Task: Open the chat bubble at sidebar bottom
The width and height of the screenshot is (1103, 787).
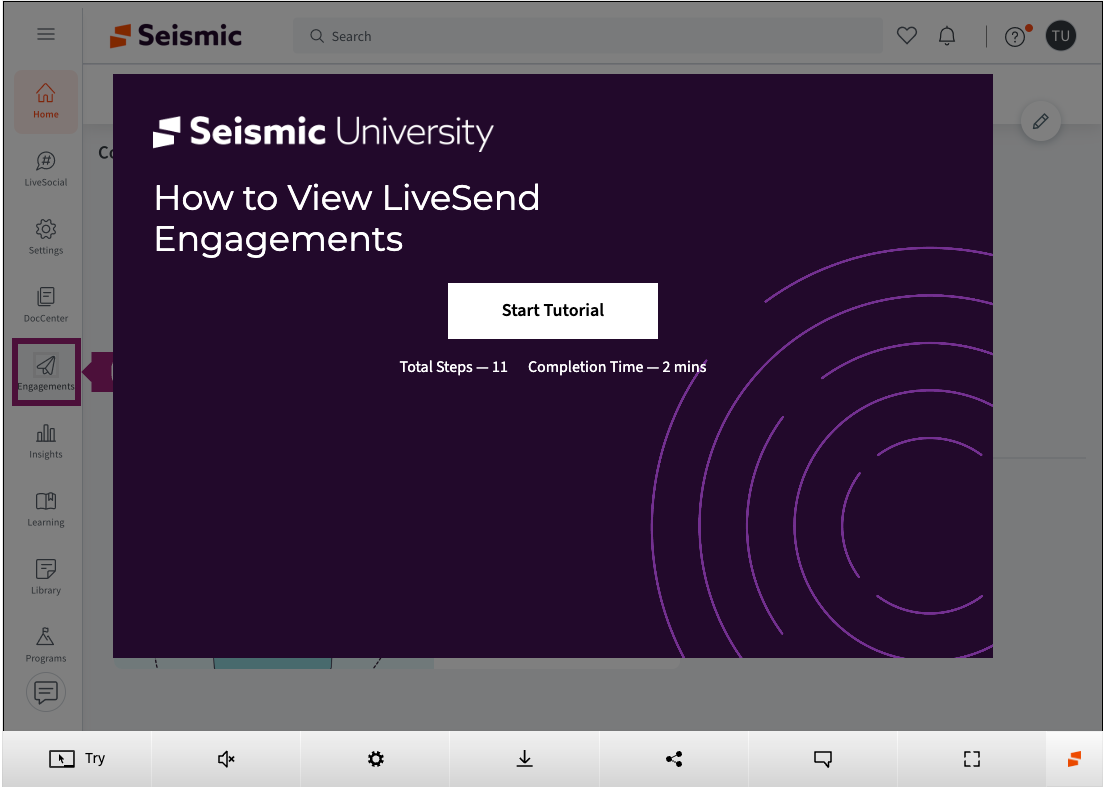Action: (46, 693)
